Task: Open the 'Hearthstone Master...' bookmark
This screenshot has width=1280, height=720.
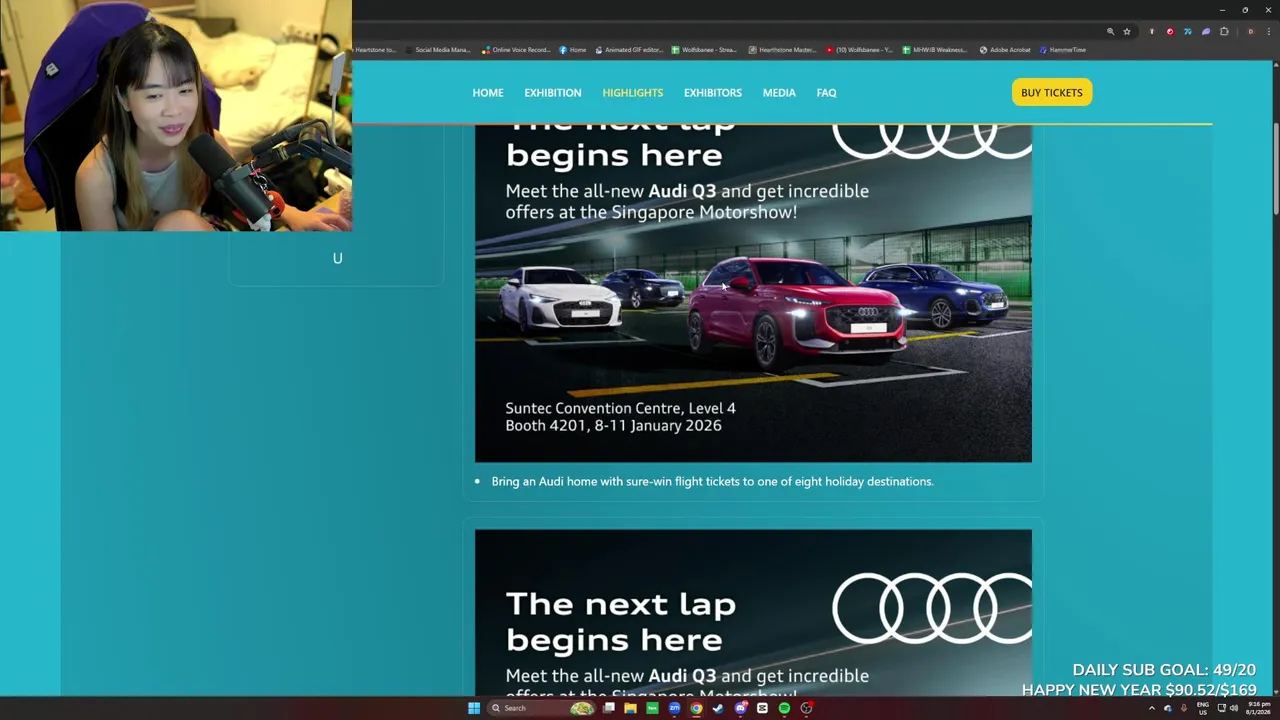Action: pos(782,49)
